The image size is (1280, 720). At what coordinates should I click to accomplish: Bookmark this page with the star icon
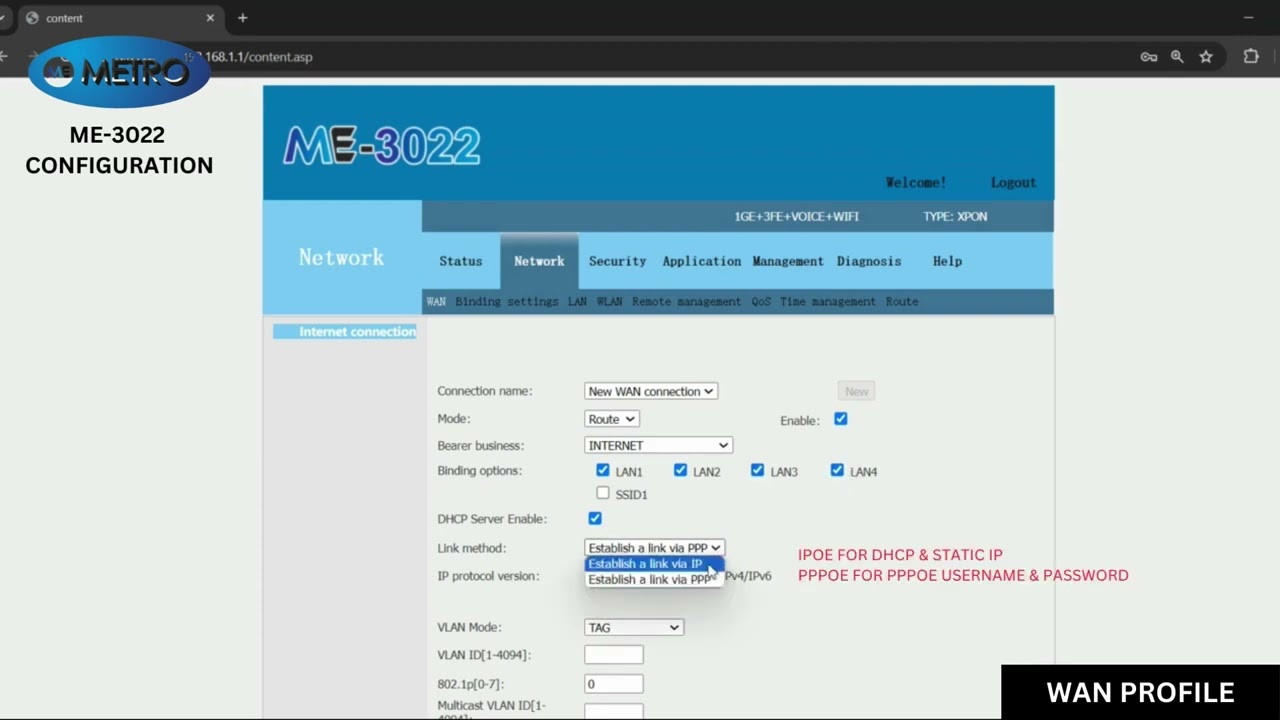tap(1206, 57)
